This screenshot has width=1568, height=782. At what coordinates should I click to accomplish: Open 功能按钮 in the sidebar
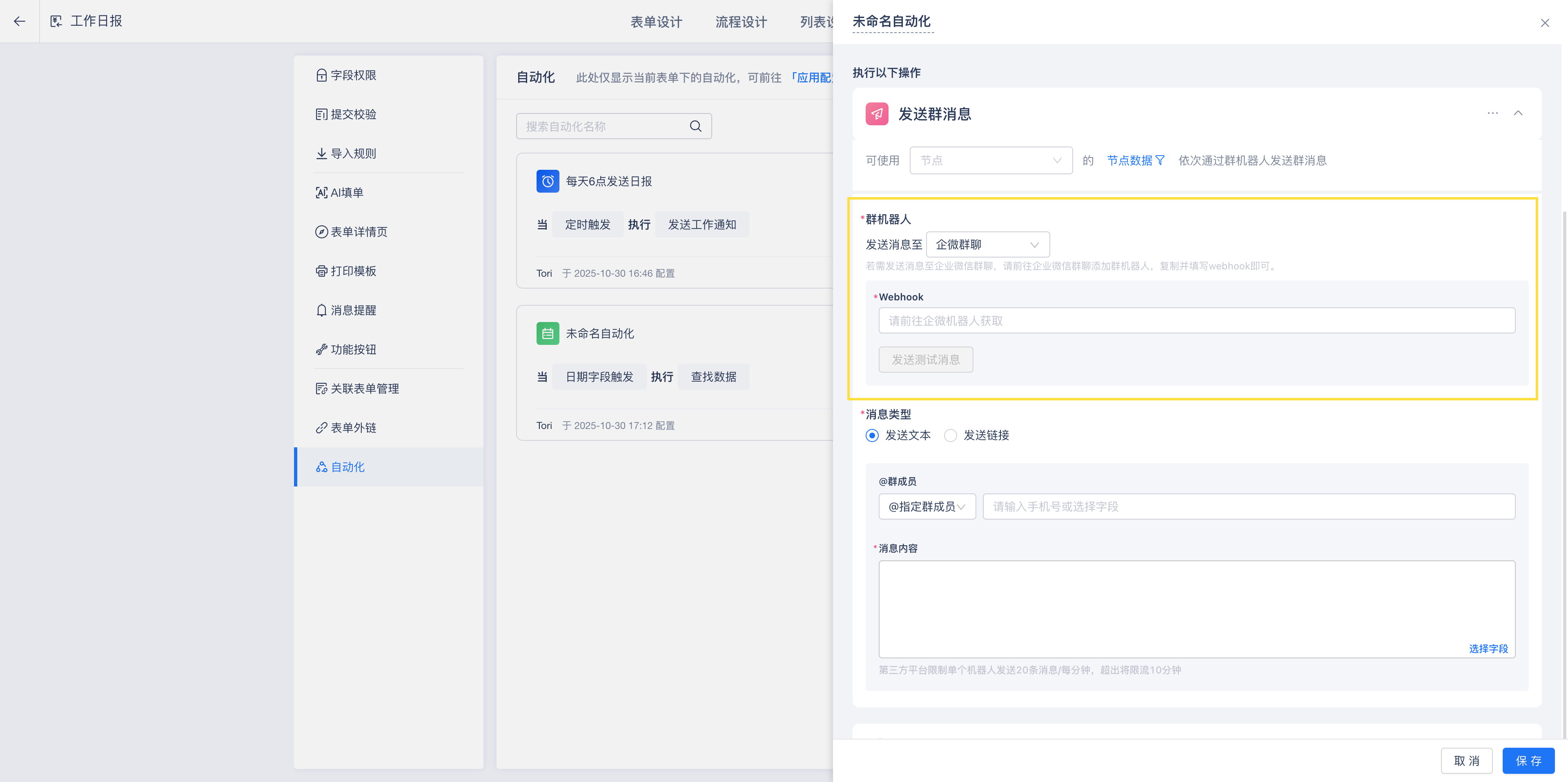click(388, 349)
